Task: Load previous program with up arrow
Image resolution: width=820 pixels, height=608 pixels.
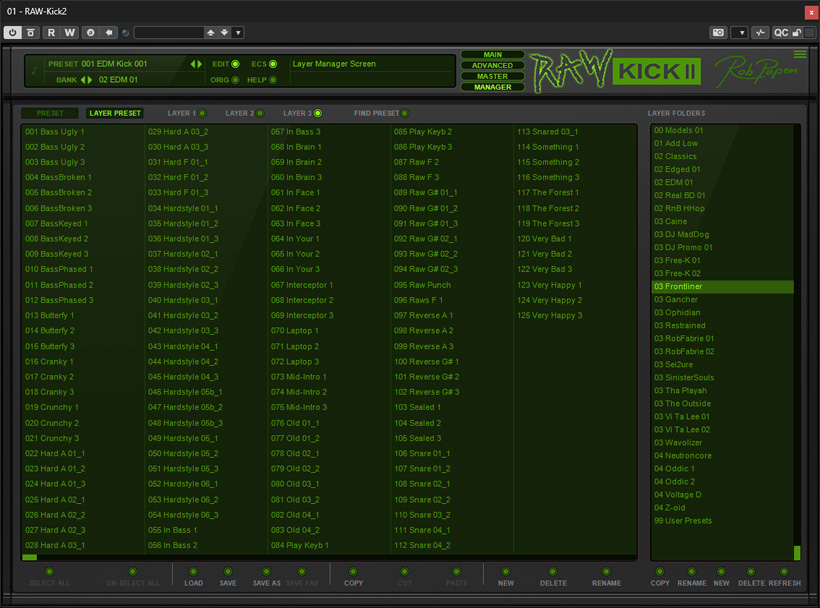Action: coord(210,32)
